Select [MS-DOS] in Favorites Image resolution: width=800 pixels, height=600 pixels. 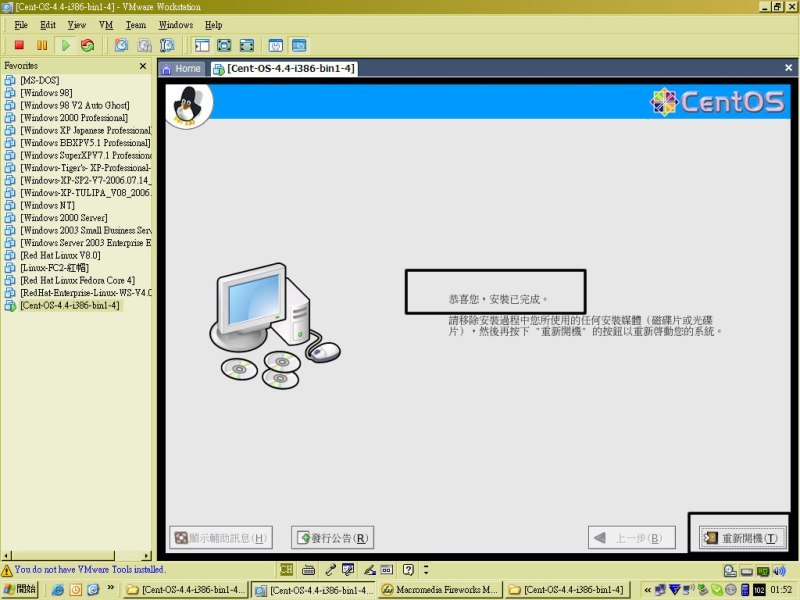(x=40, y=80)
